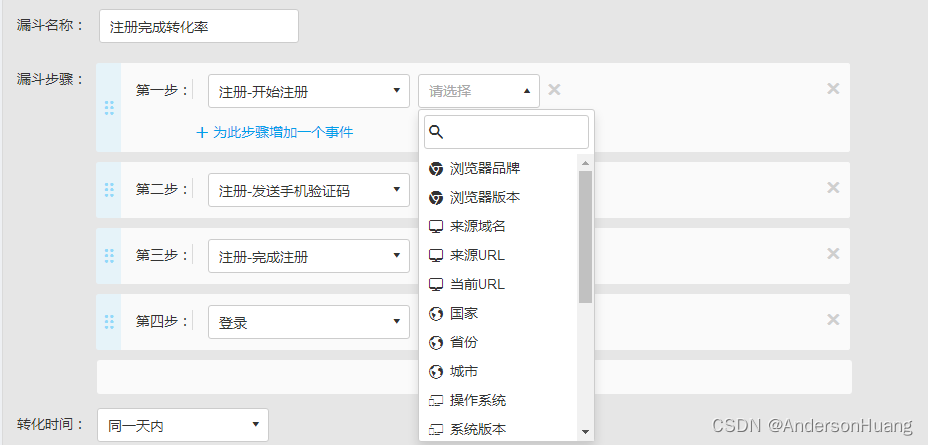Remove the filter next to 请选择 dropdown
This screenshot has height=445, width=928.
click(x=554, y=90)
